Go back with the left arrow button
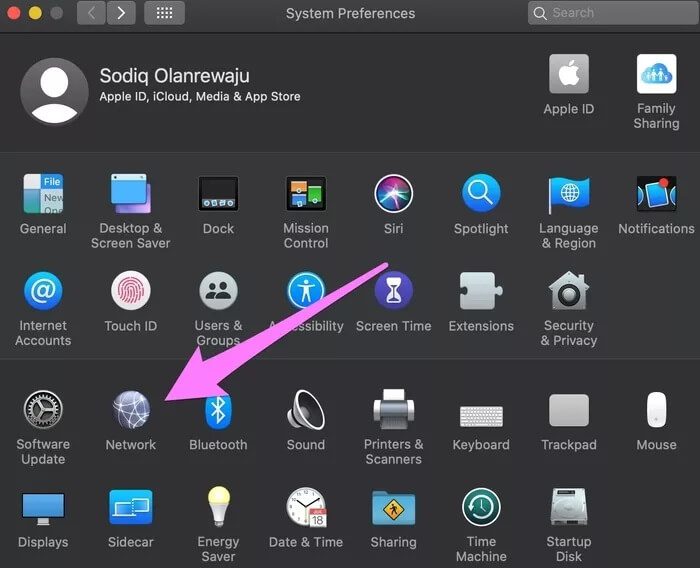Screen dimensions: 700x568 [91, 13]
